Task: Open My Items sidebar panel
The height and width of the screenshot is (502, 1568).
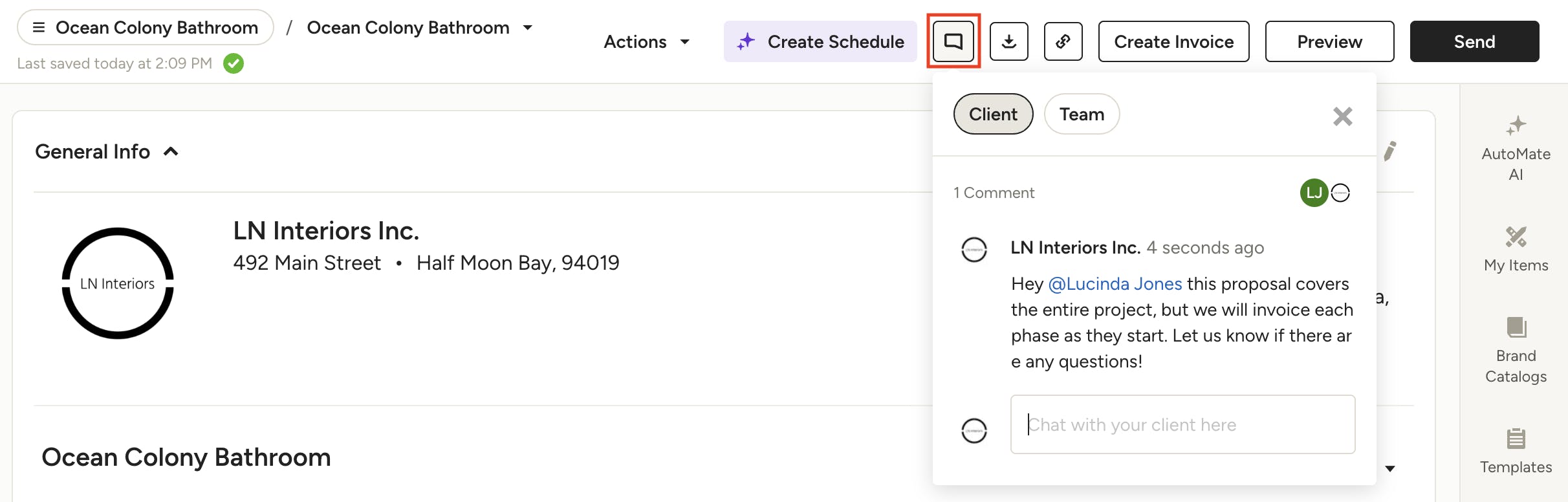Action: pos(1516,249)
